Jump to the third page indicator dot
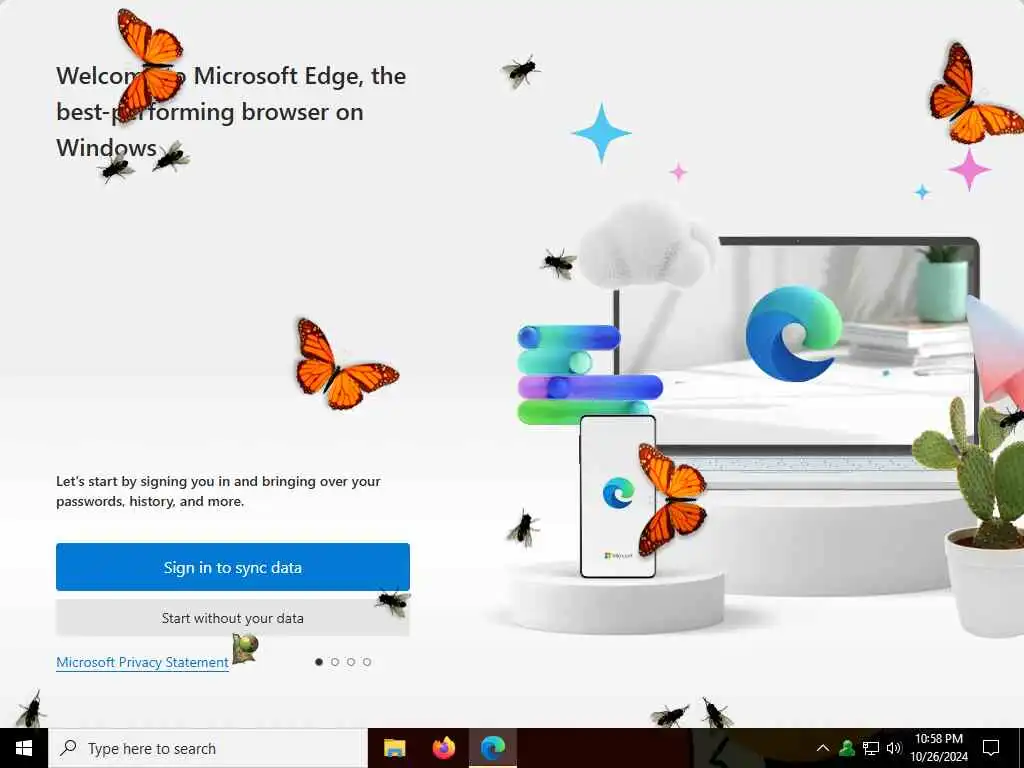Image resolution: width=1024 pixels, height=768 pixels. (351, 662)
